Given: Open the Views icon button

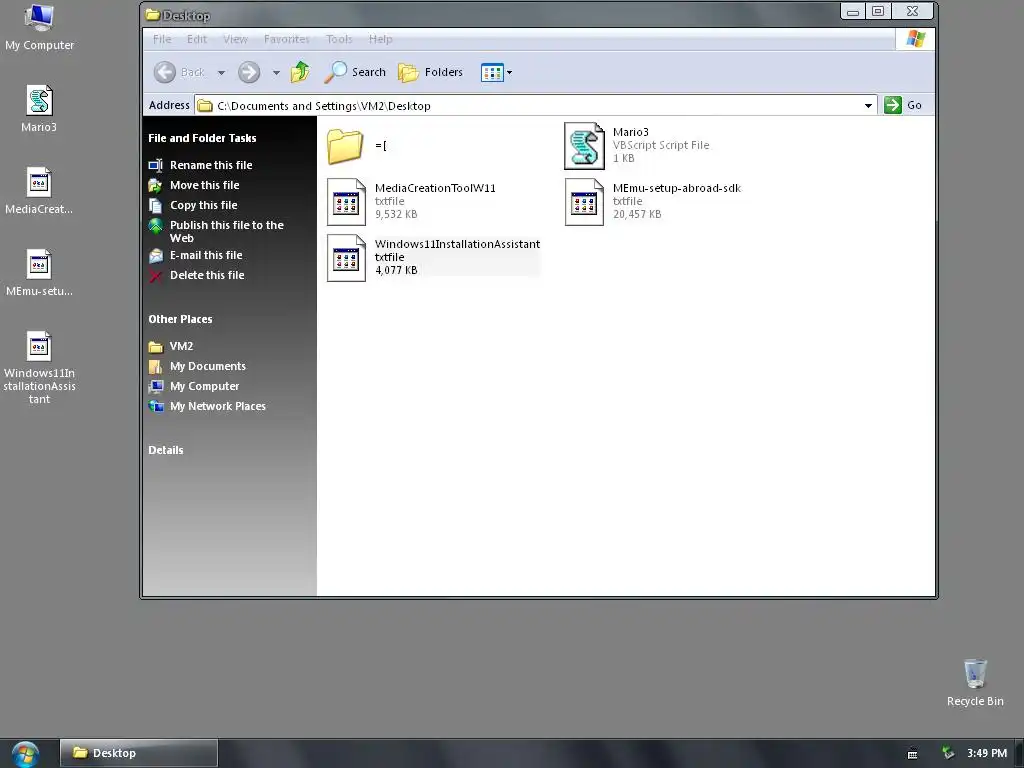Looking at the screenshot, I should tap(492, 72).
